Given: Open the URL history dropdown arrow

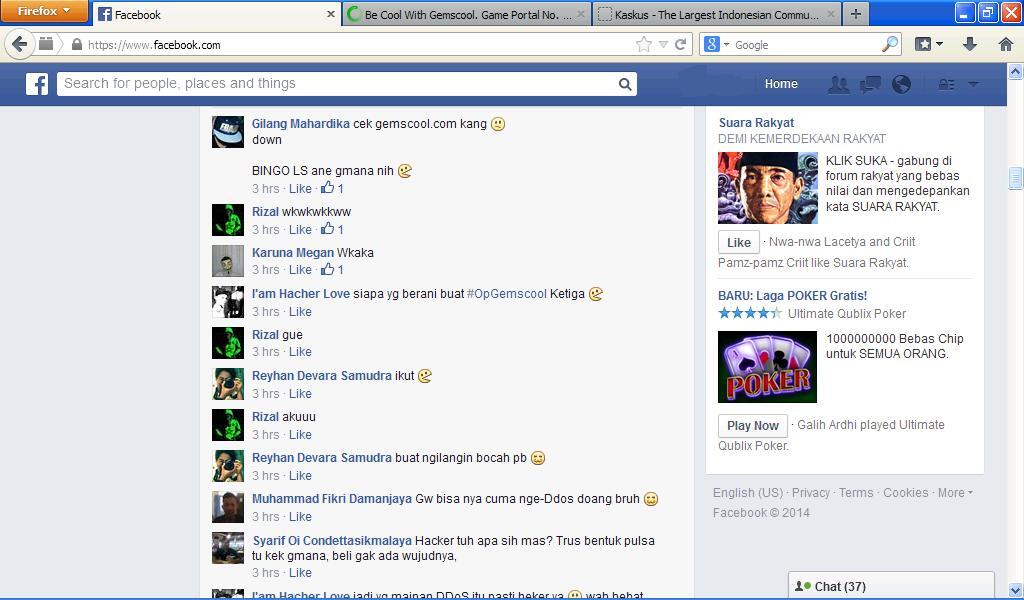Looking at the screenshot, I should (x=664, y=44).
